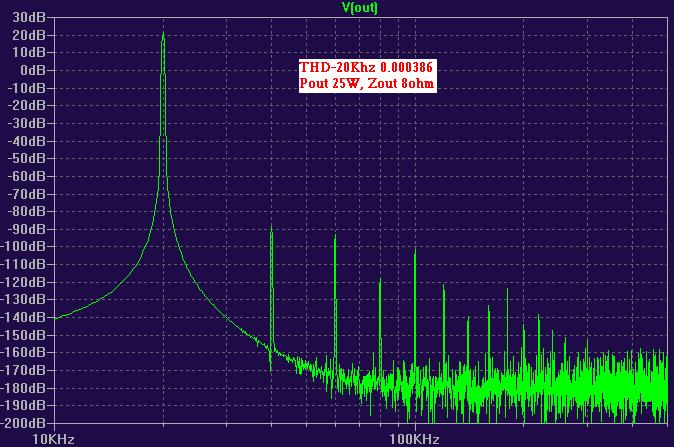Image resolution: width=674 pixels, height=447 pixels.
Task: Click the harmonic peak at 100KHz gridline
Action: (x=415, y=250)
